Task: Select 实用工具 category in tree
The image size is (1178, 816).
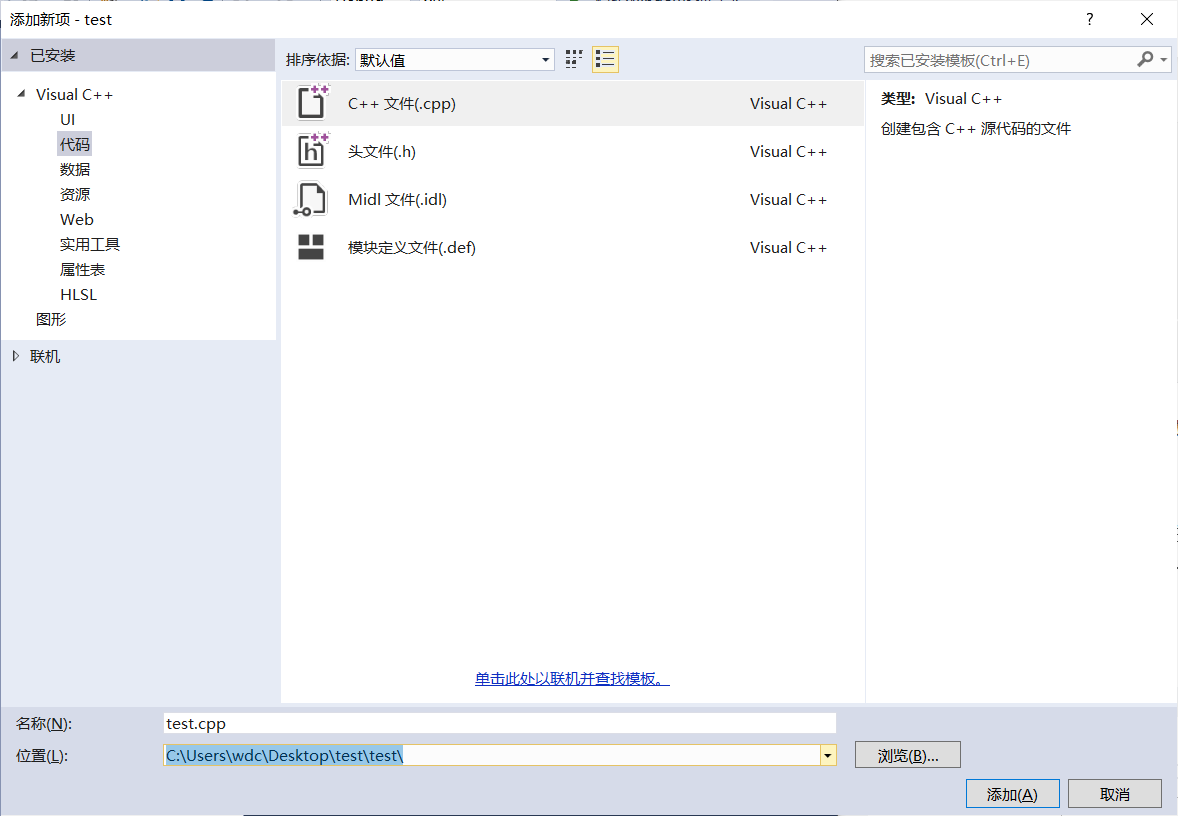Action: (x=89, y=244)
